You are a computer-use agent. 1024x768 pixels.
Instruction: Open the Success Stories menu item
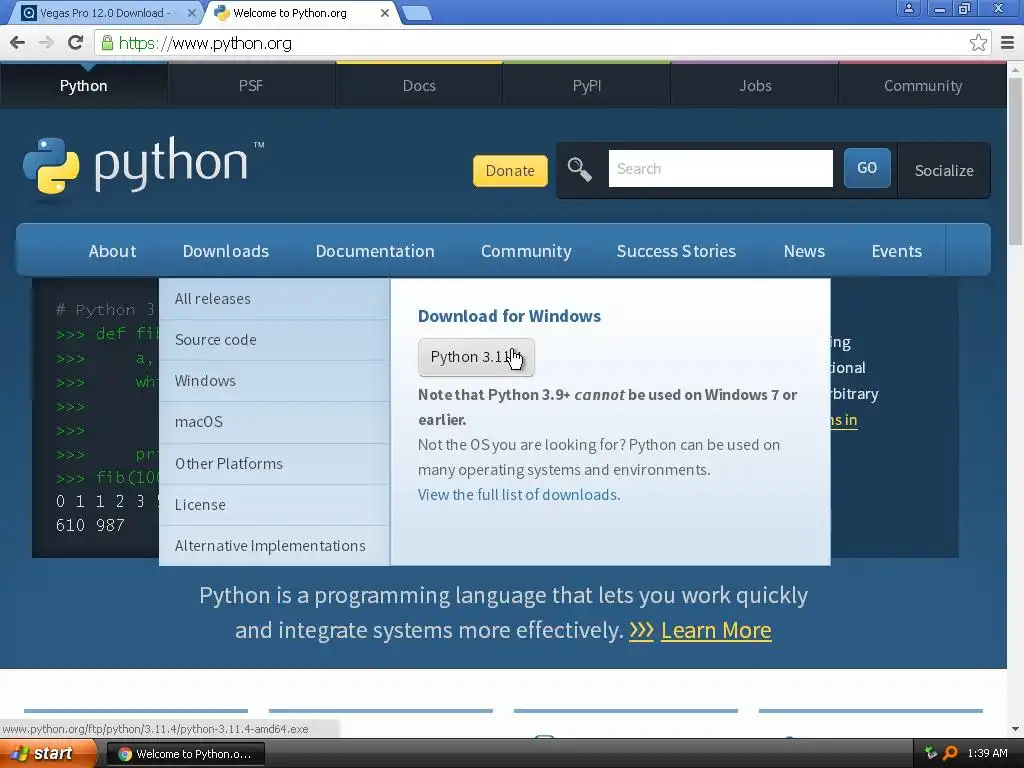click(676, 251)
